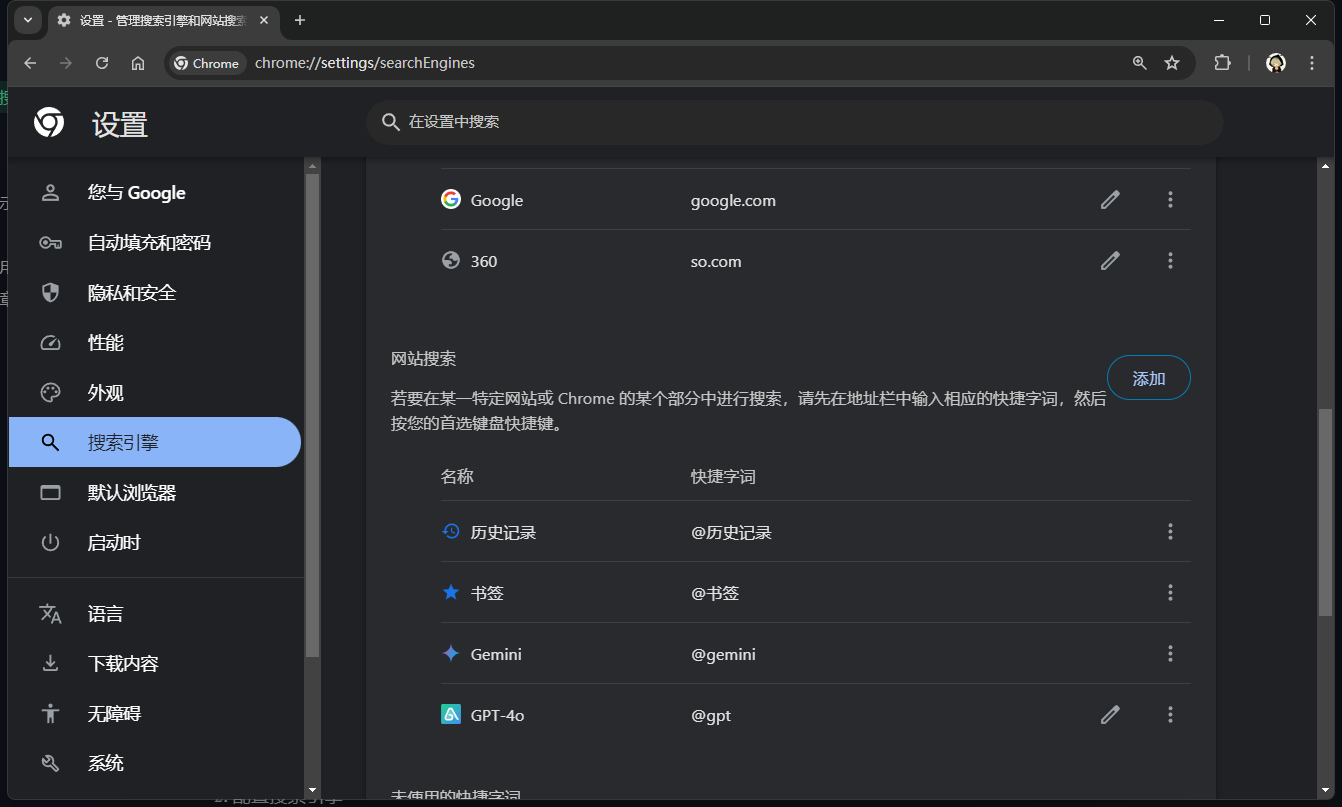1342x807 pixels.
Task: Open the 隐私和安全 settings section
Action: [131, 293]
